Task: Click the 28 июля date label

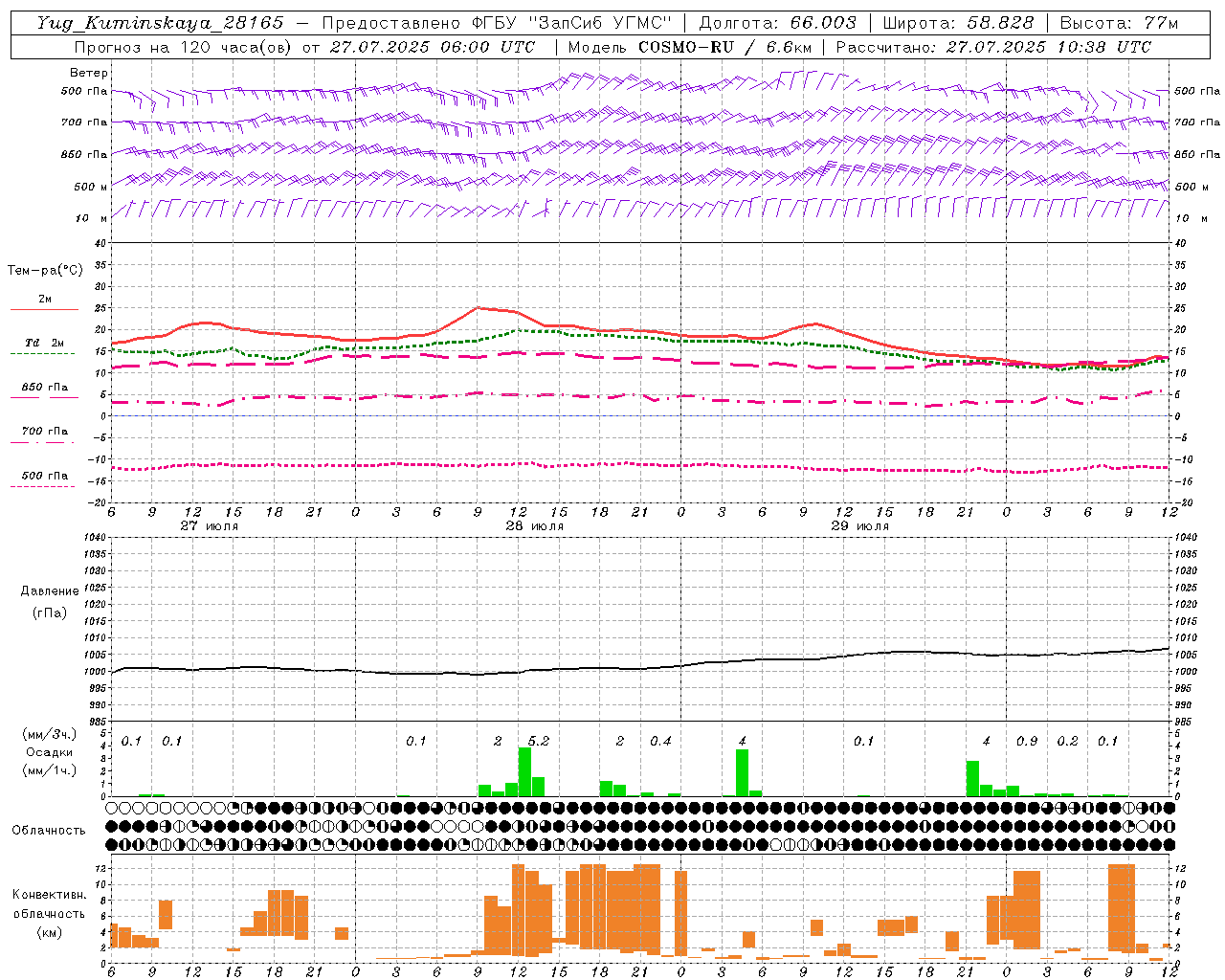Action: (535, 526)
